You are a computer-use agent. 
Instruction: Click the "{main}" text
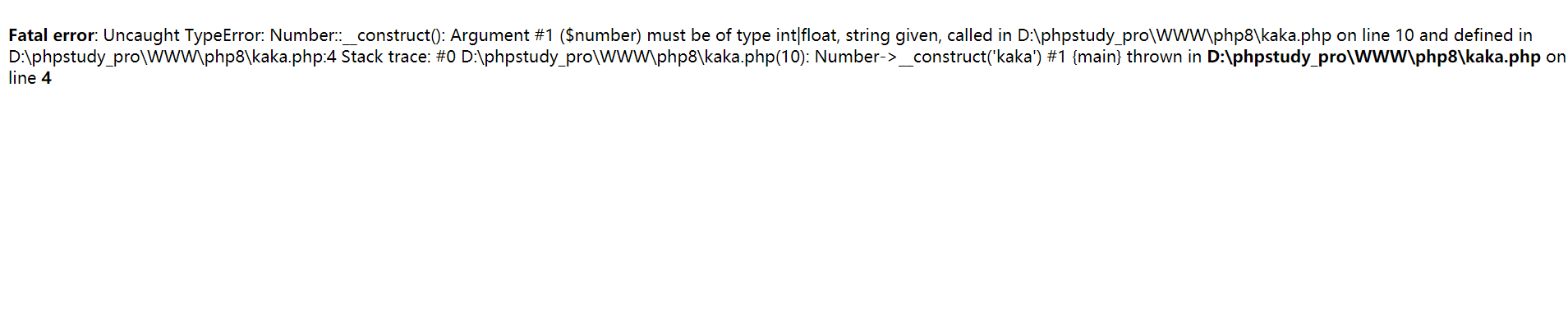tap(1097, 57)
